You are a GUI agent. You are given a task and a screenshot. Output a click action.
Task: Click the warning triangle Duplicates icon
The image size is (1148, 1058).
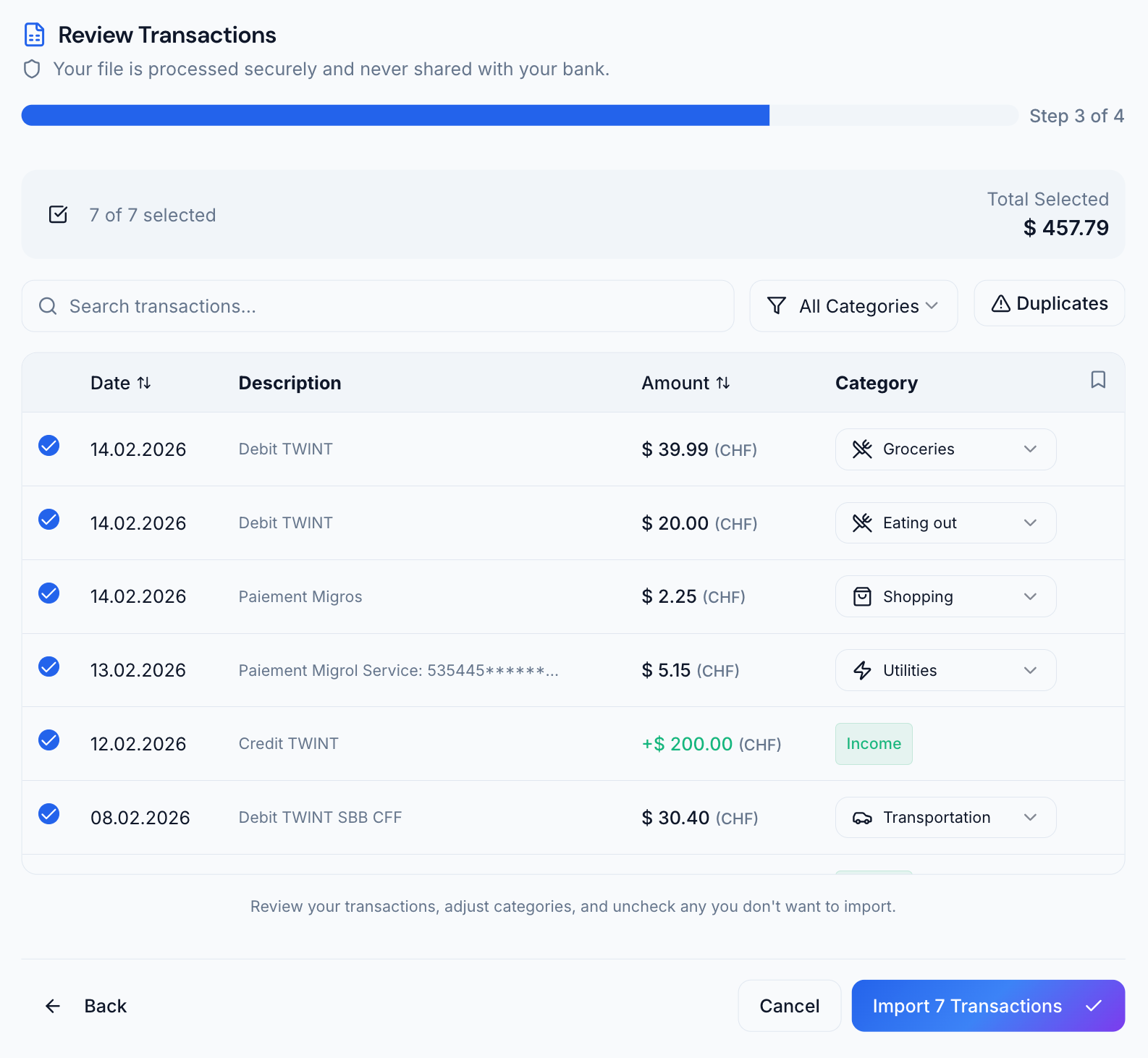pos(1000,304)
